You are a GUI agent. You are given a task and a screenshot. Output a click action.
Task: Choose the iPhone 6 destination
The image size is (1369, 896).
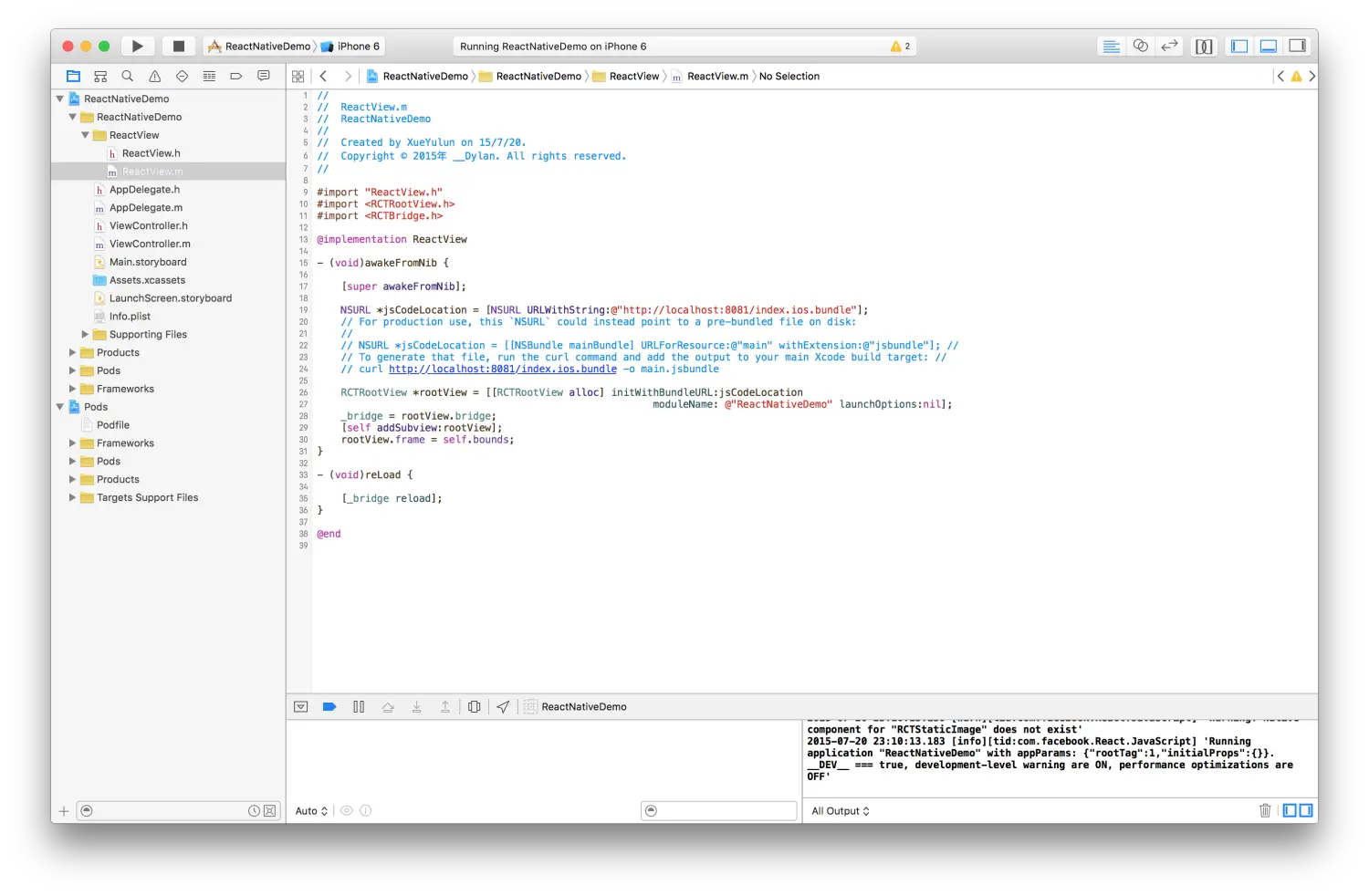click(x=351, y=47)
